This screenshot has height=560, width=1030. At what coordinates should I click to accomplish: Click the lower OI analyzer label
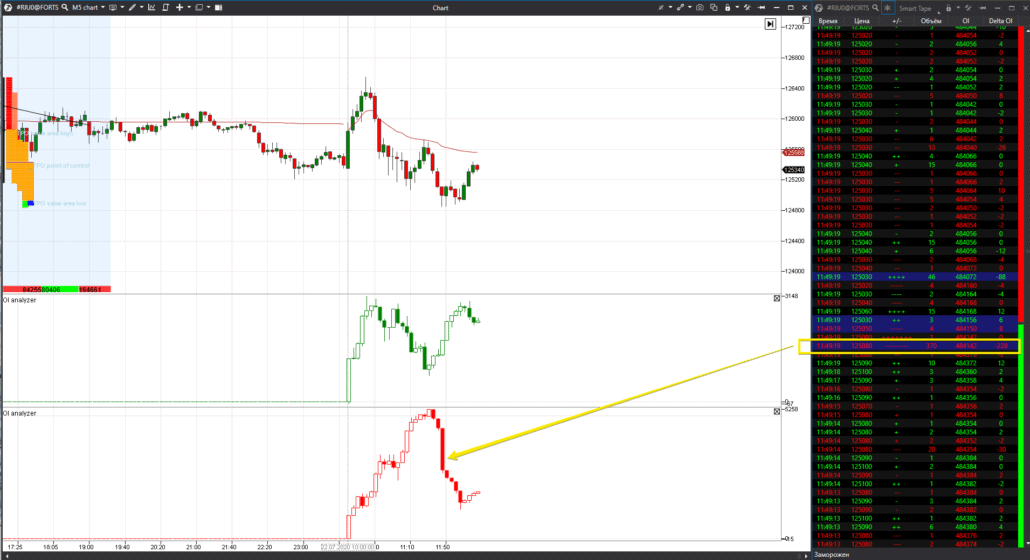pos(19,413)
